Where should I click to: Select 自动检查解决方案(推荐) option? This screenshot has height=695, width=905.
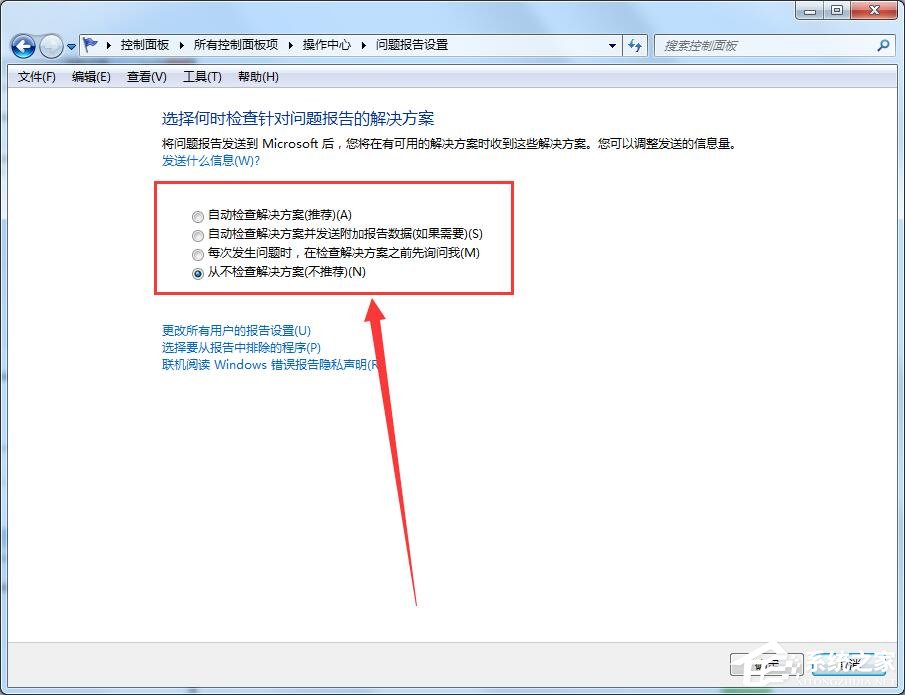197,216
